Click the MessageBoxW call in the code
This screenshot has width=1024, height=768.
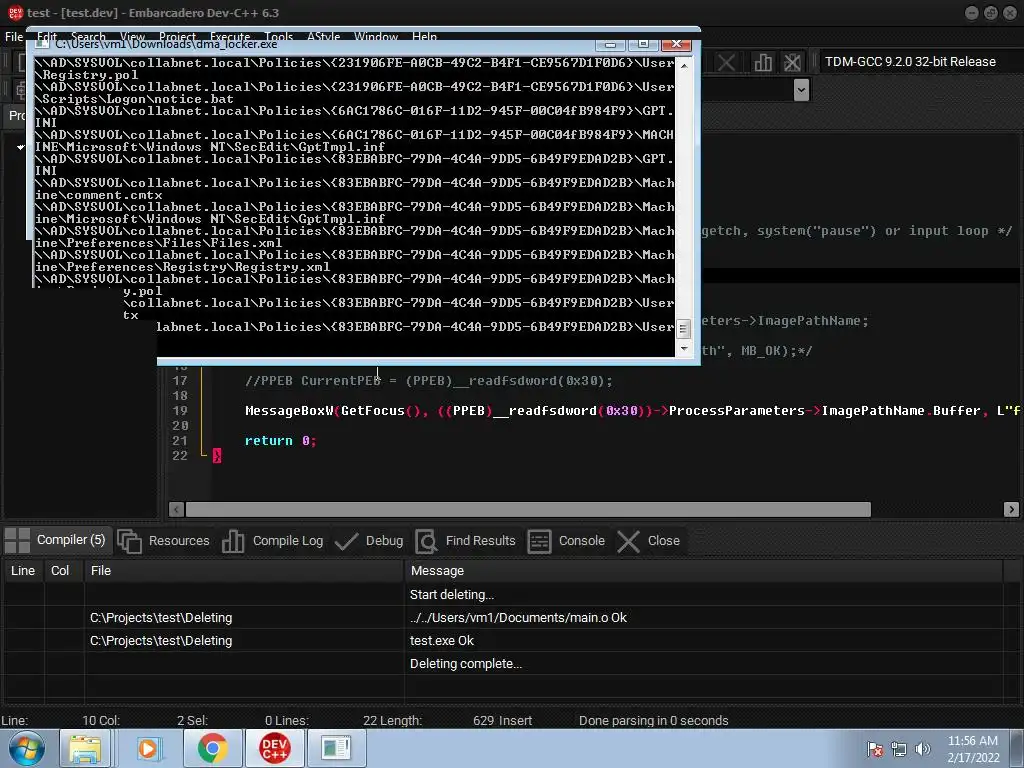632,411
